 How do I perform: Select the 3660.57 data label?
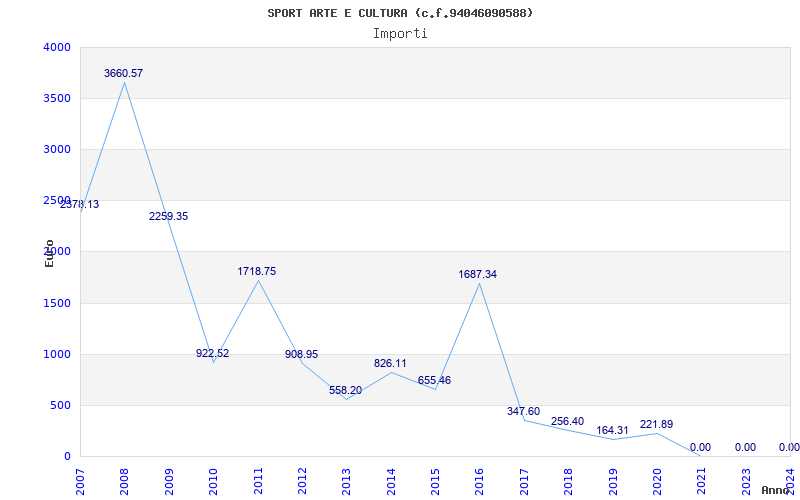point(123,73)
